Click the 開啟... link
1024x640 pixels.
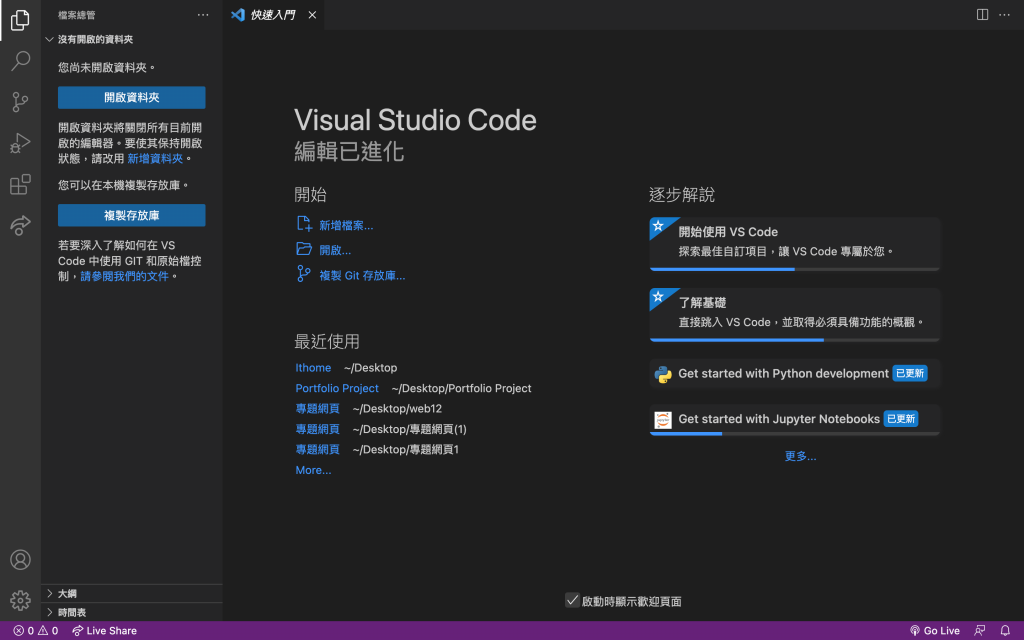(335, 250)
